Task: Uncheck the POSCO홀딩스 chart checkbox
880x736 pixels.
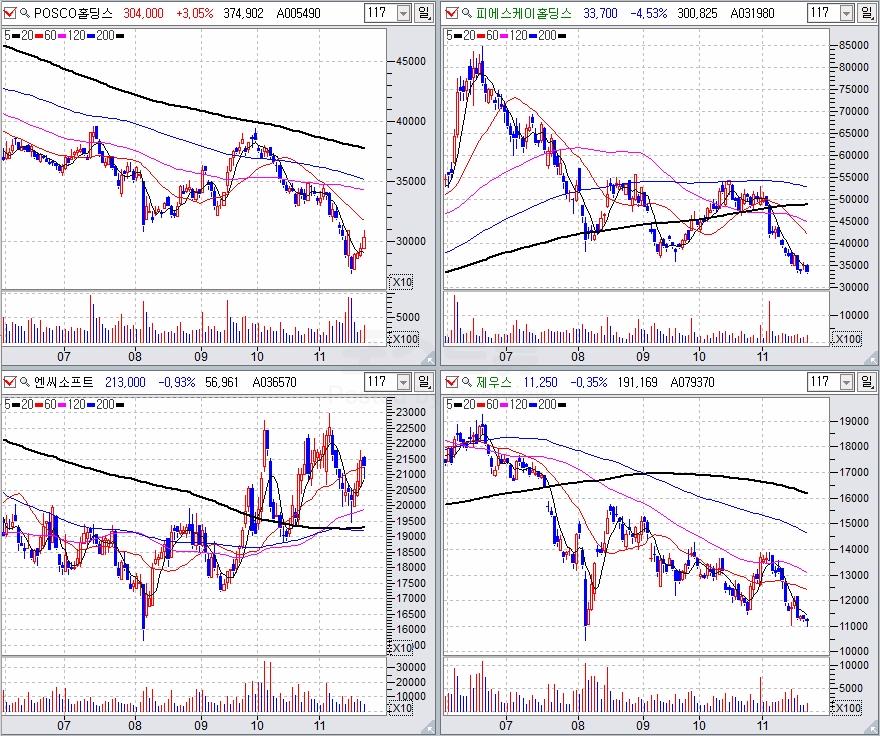Action: pyautogui.click(x=10, y=13)
